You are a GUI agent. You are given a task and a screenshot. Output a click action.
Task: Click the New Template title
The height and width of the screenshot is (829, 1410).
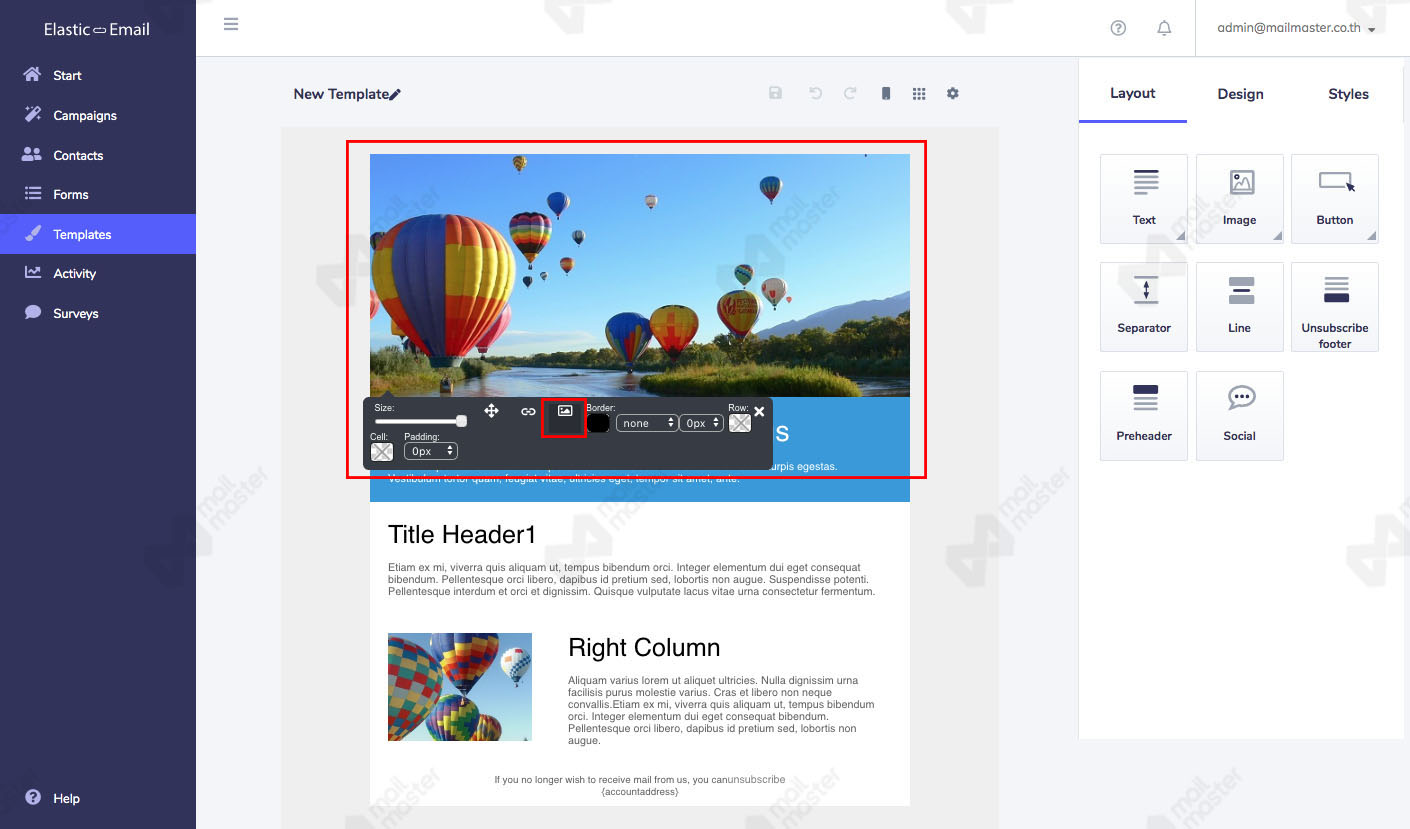[340, 94]
